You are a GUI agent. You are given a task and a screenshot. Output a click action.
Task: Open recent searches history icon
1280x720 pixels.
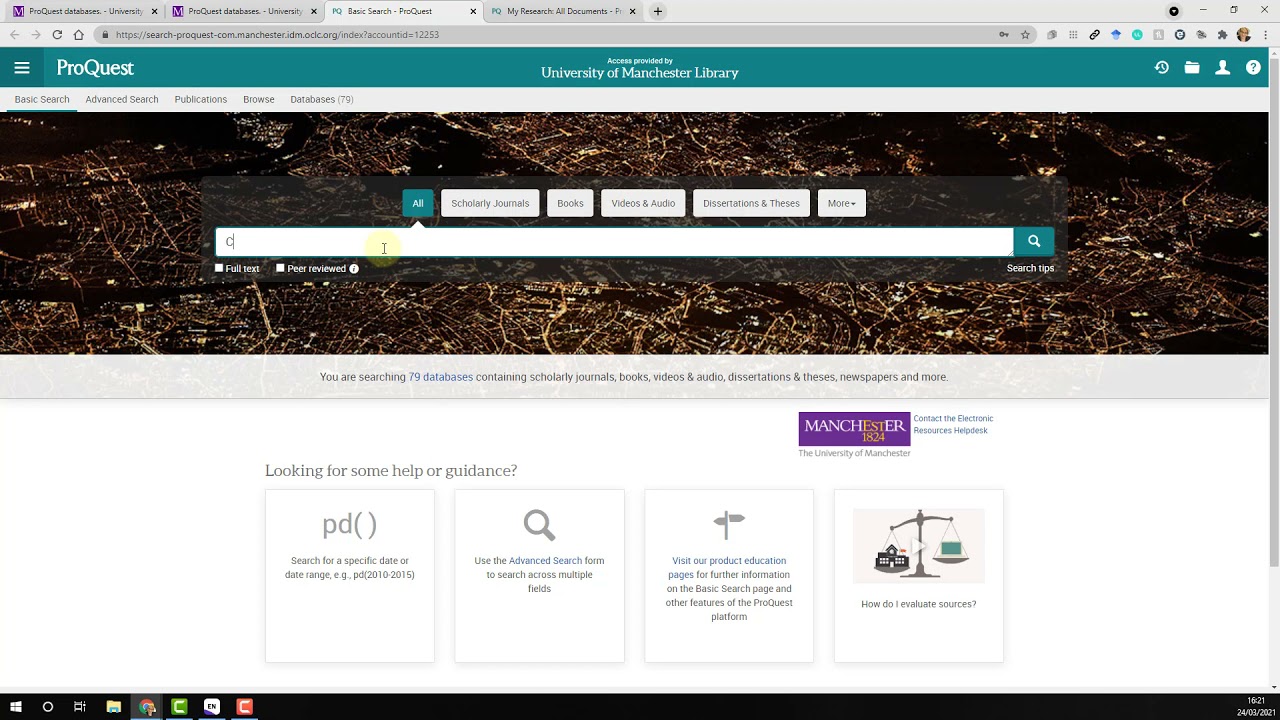(x=1162, y=68)
